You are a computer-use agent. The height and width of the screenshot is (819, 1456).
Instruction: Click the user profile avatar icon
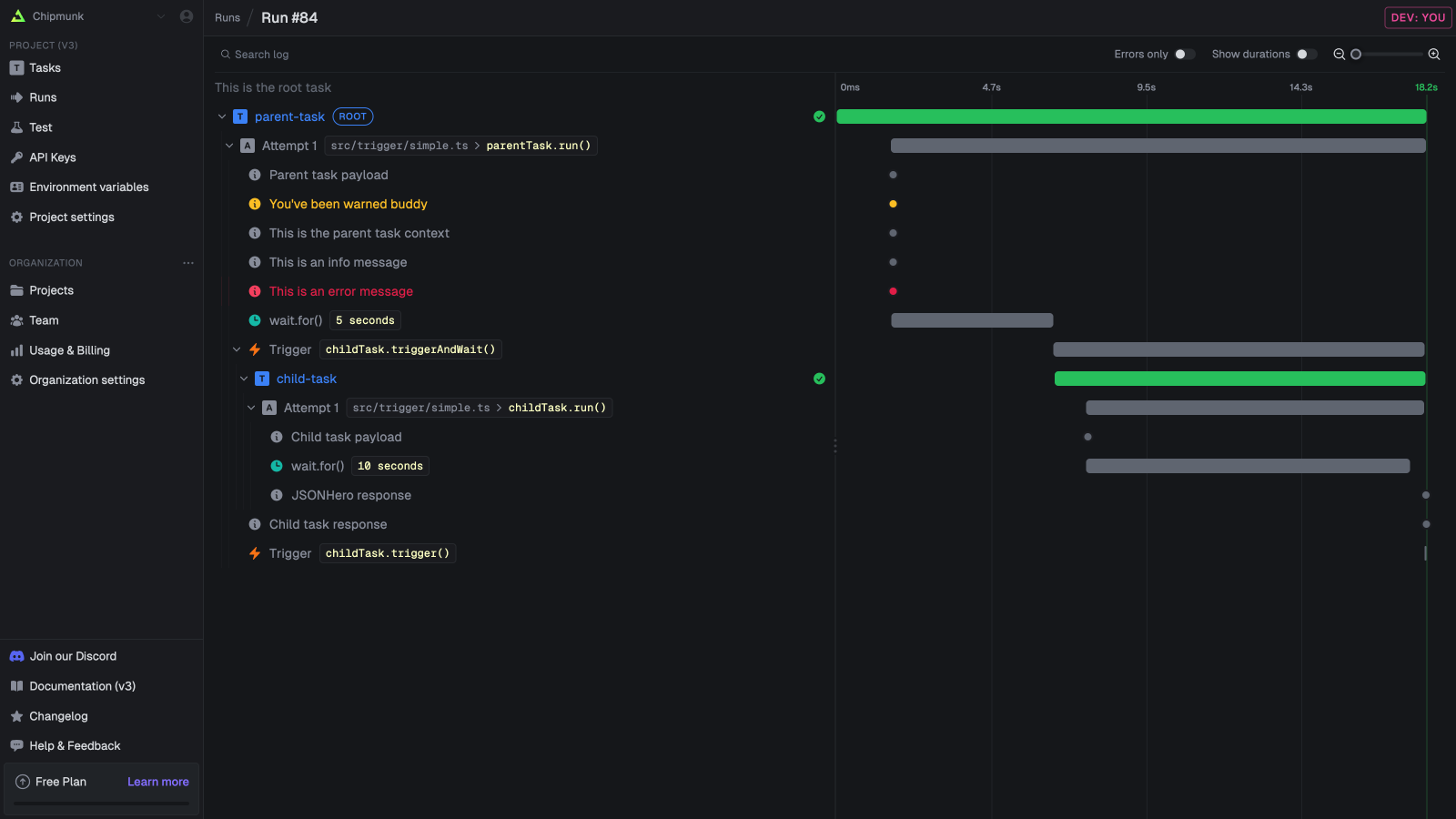pyautogui.click(x=187, y=16)
